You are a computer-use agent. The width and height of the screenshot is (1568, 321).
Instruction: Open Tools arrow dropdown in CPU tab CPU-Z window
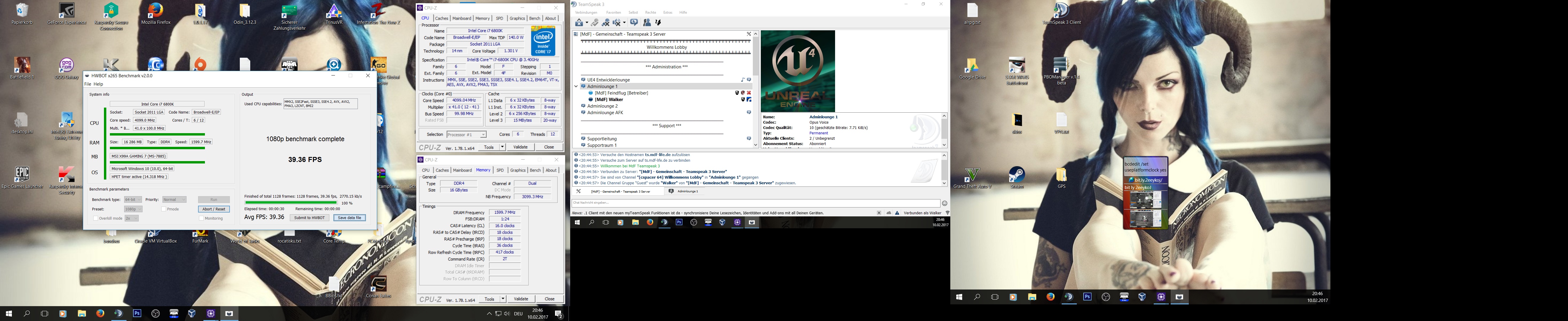(x=502, y=147)
